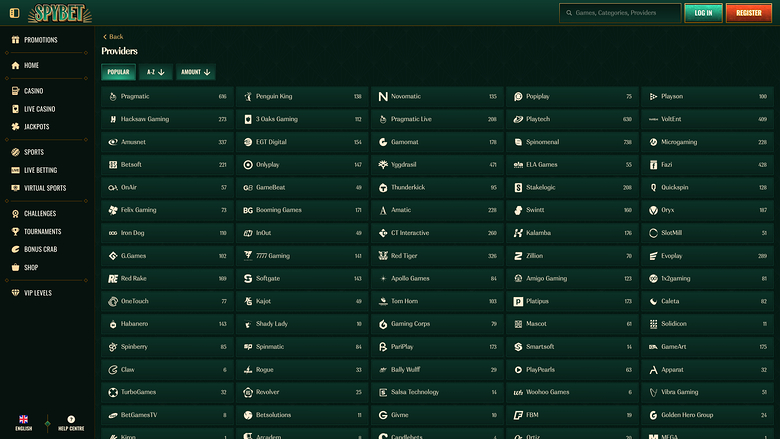Select the Popular sort tab
This screenshot has width=780, height=439.
point(118,72)
